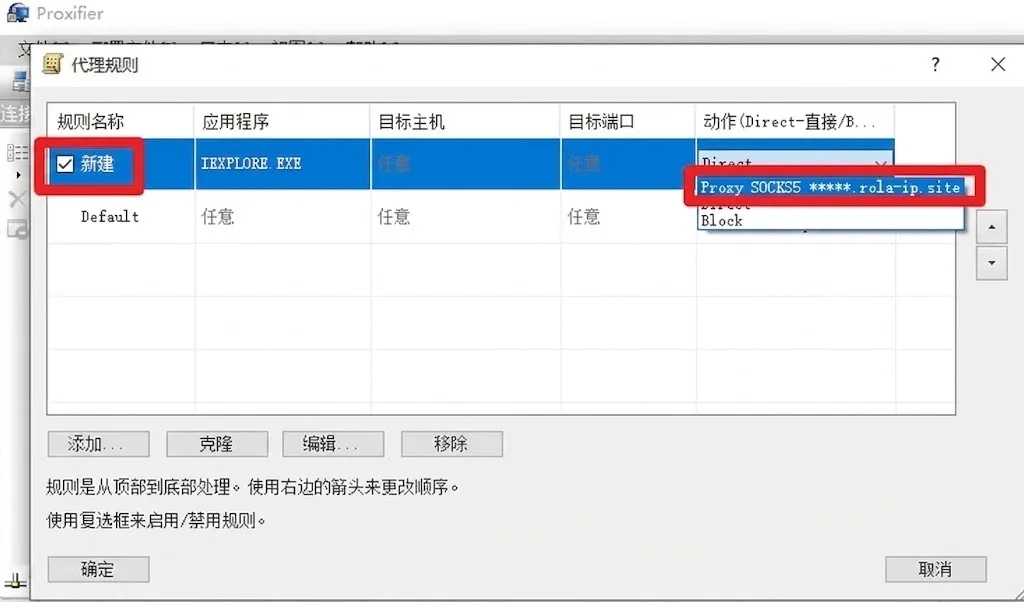Open the dialog help question mark
The image size is (1024, 602).
[x=935, y=64]
